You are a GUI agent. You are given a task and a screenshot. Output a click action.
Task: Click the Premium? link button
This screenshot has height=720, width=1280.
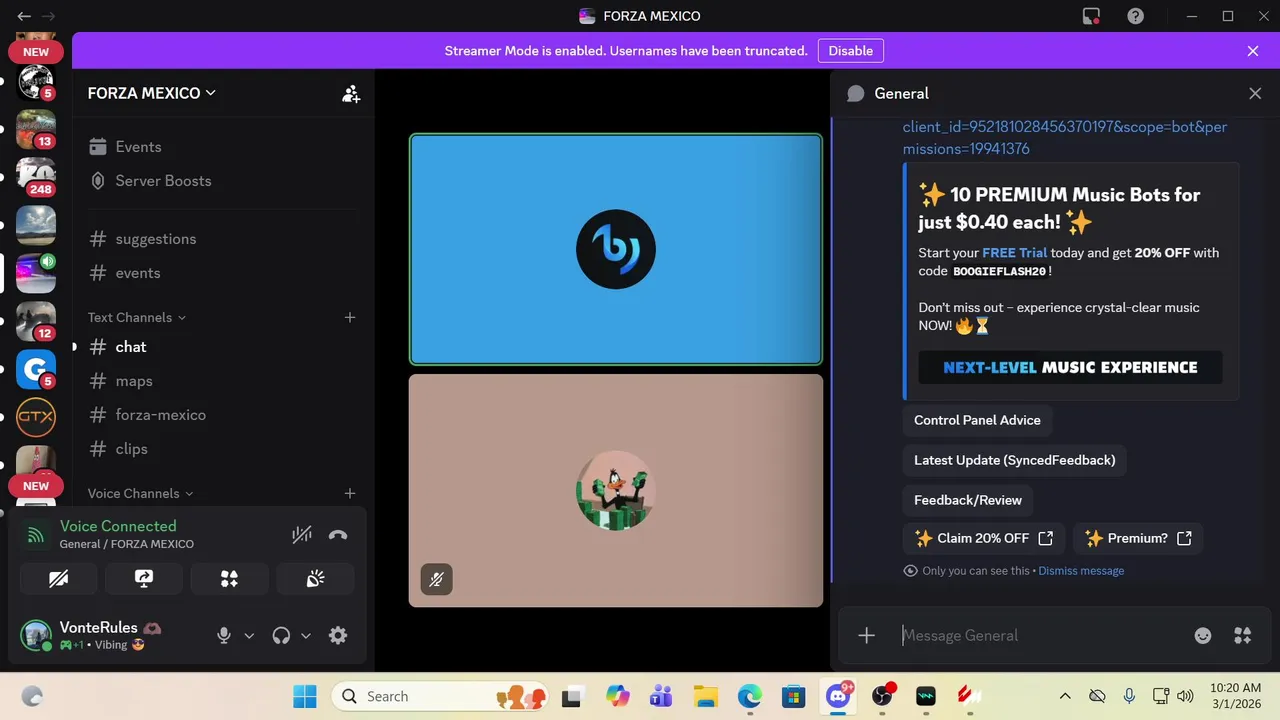coord(1138,538)
